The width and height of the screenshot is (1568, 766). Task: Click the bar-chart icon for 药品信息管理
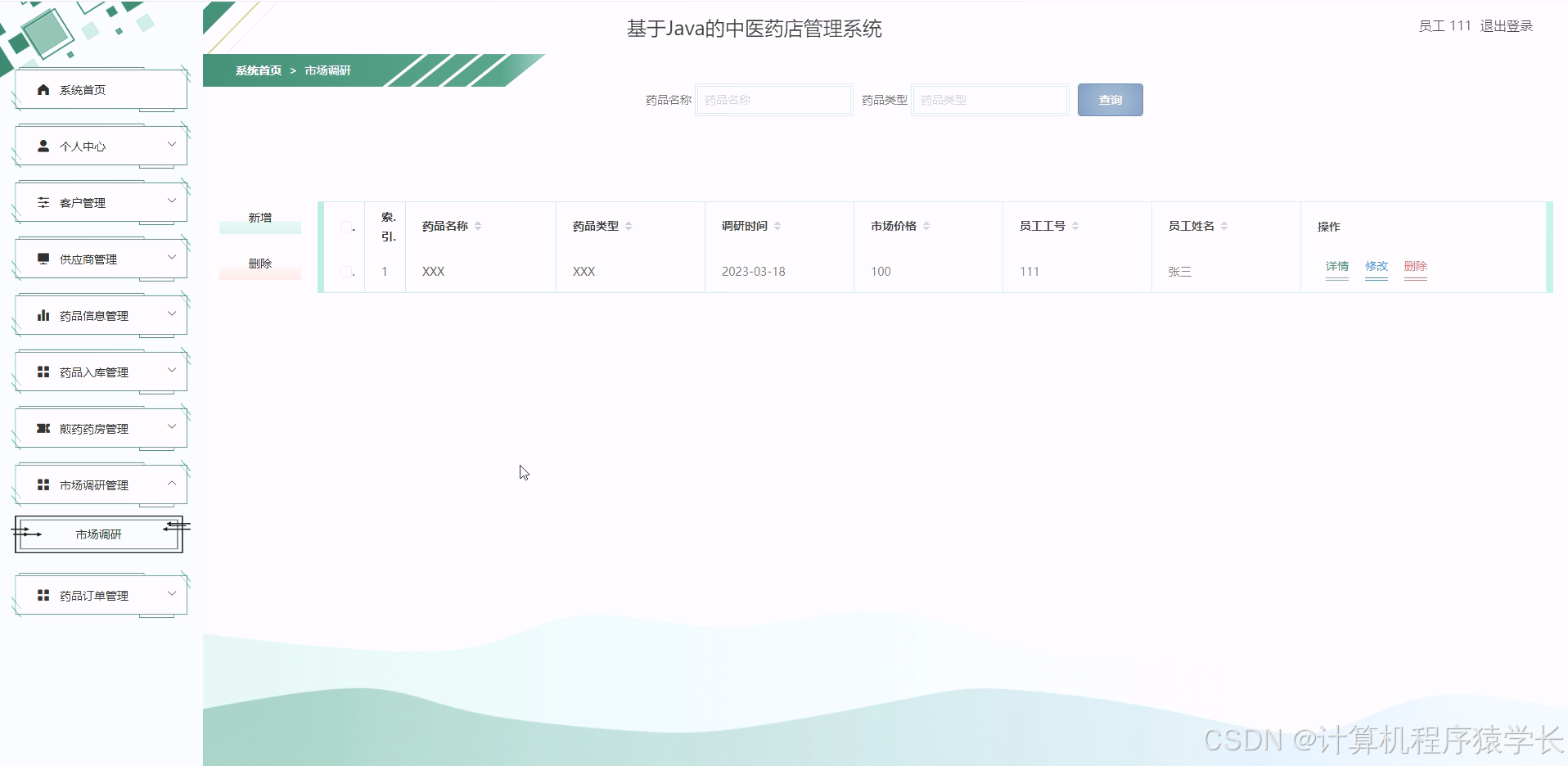tap(43, 314)
